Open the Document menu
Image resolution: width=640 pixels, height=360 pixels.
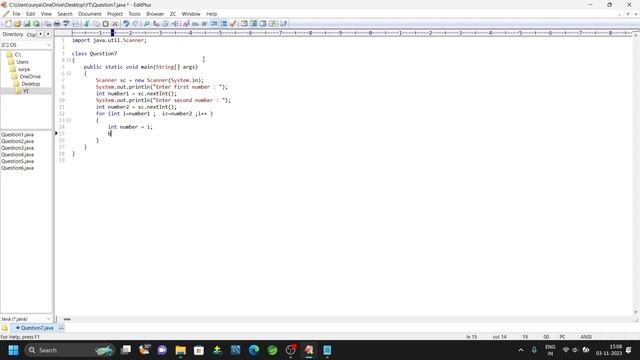[x=89, y=14]
